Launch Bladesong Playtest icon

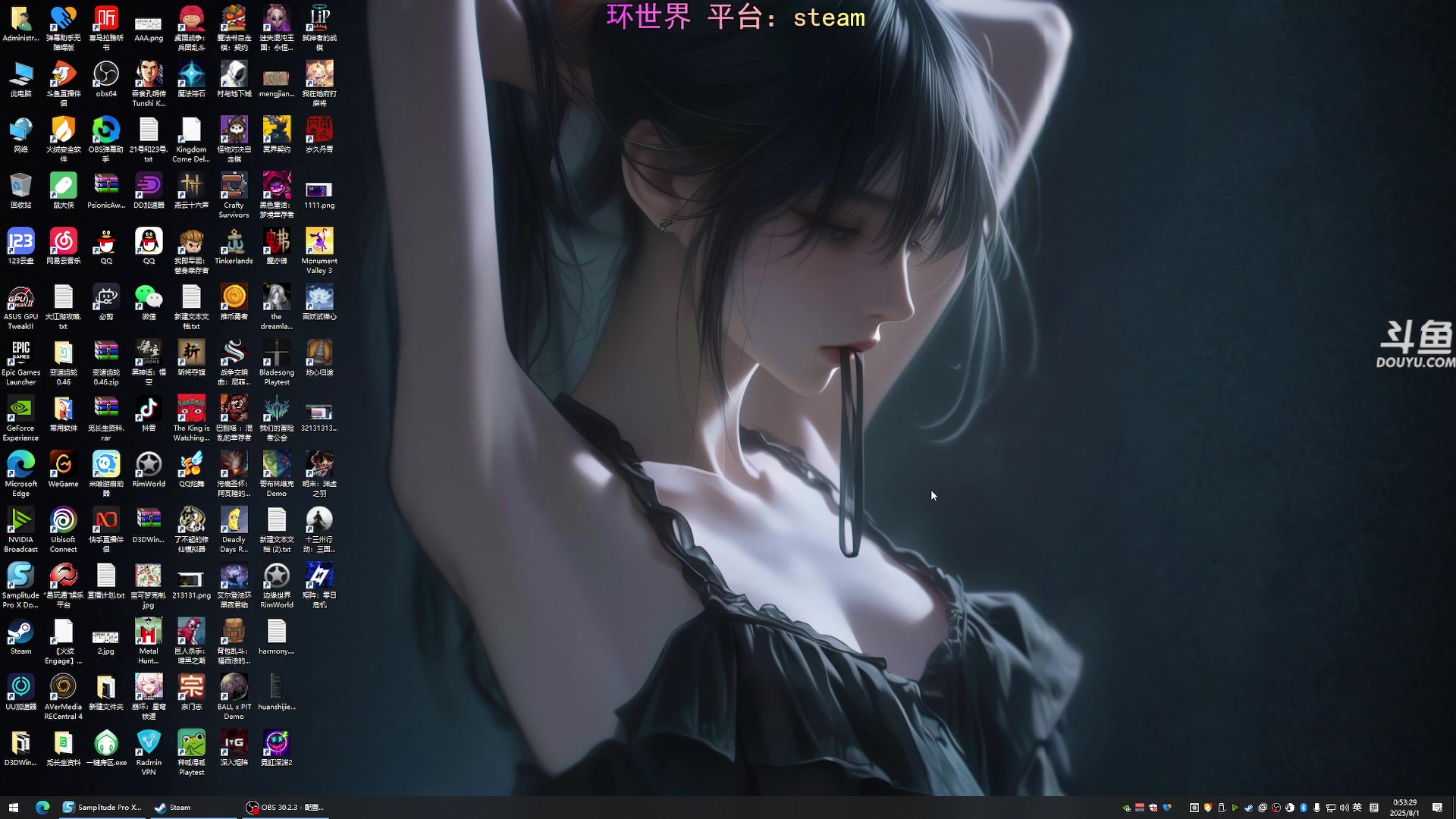pos(277,362)
